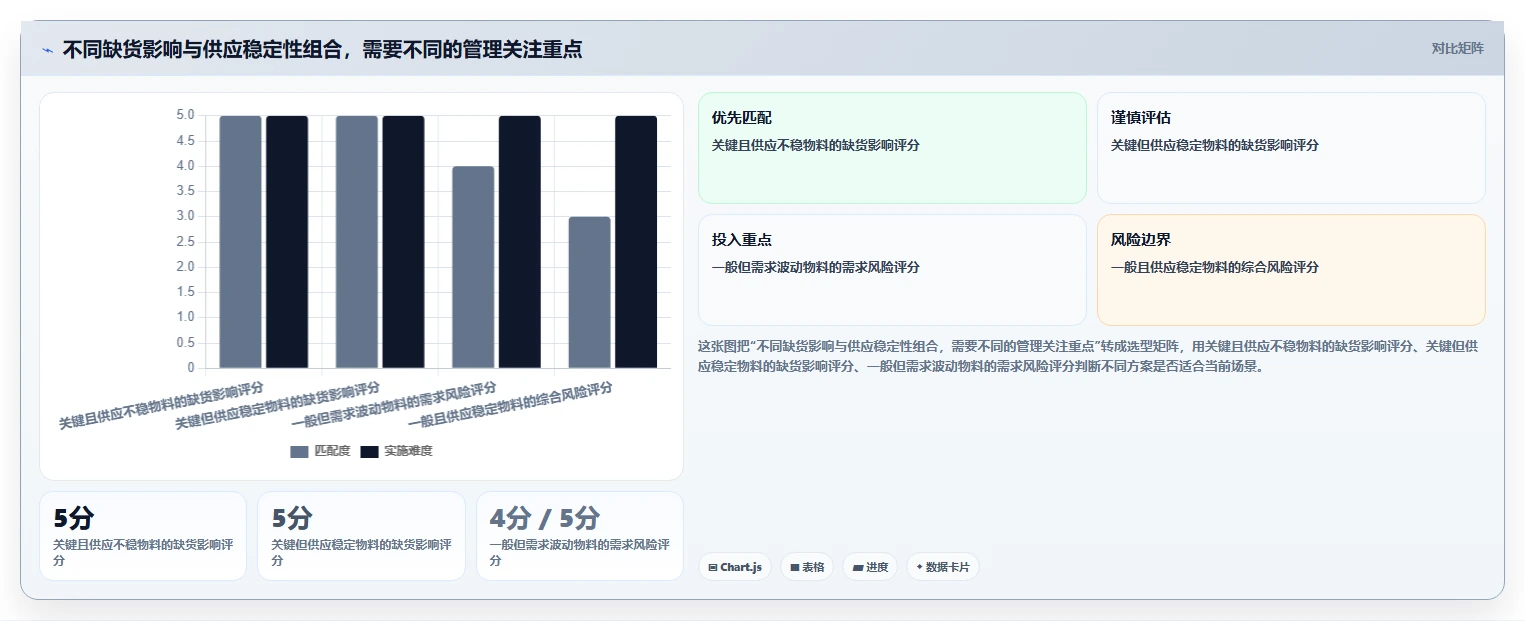This screenshot has width=1525, height=621.
Task: Open the 风险边界 matrix card
Action: tap(1291, 270)
